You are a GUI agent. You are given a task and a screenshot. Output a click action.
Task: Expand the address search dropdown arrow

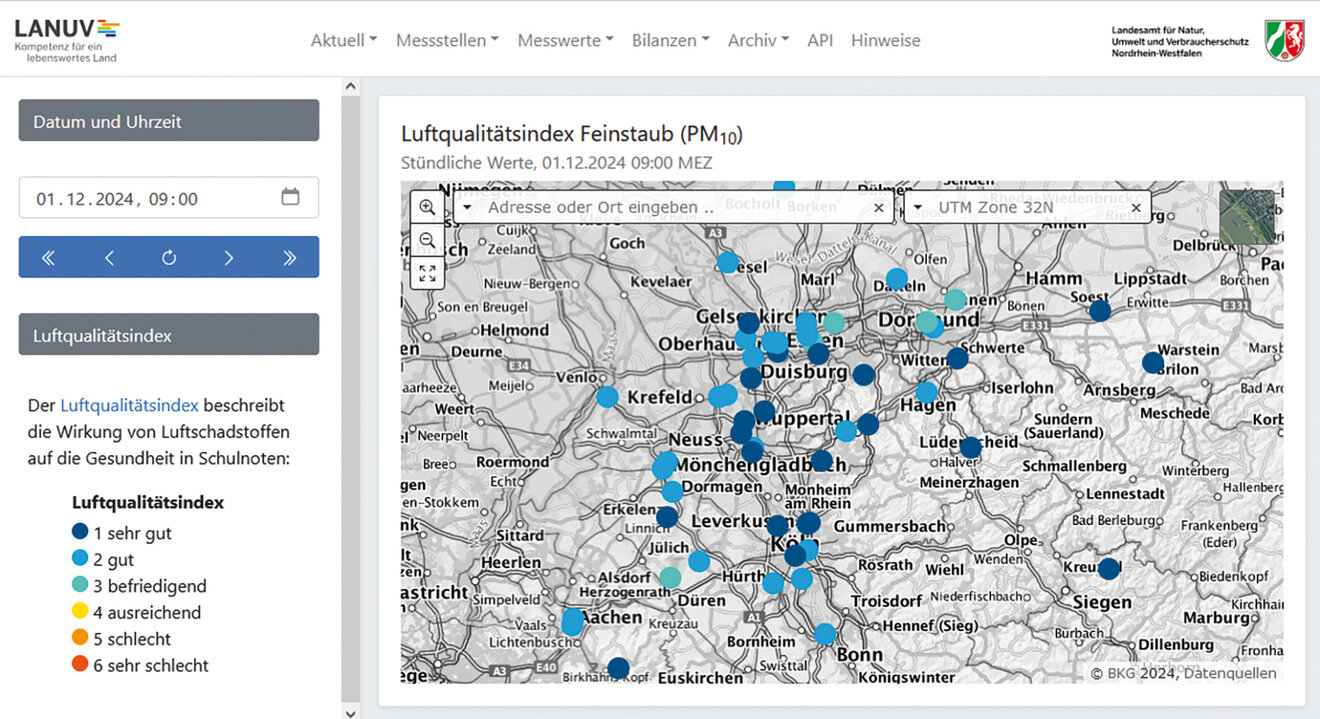(x=467, y=208)
